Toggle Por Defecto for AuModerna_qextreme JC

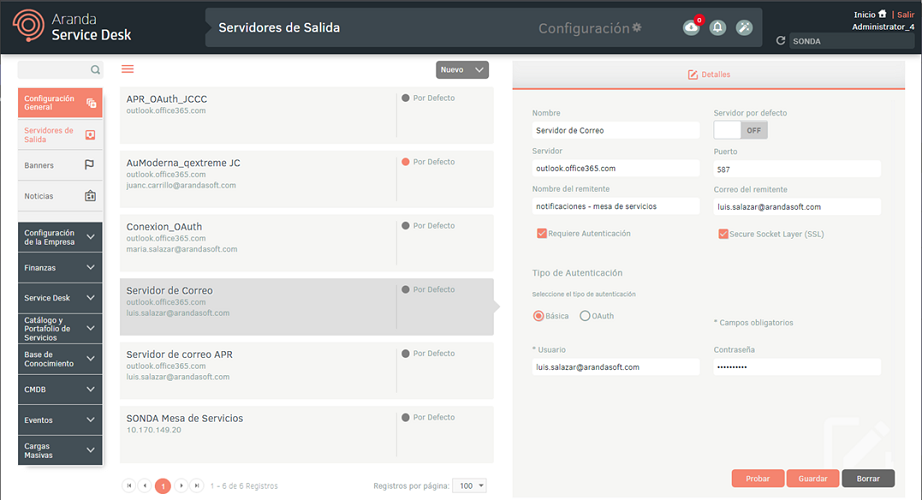[x=405, y=162]
